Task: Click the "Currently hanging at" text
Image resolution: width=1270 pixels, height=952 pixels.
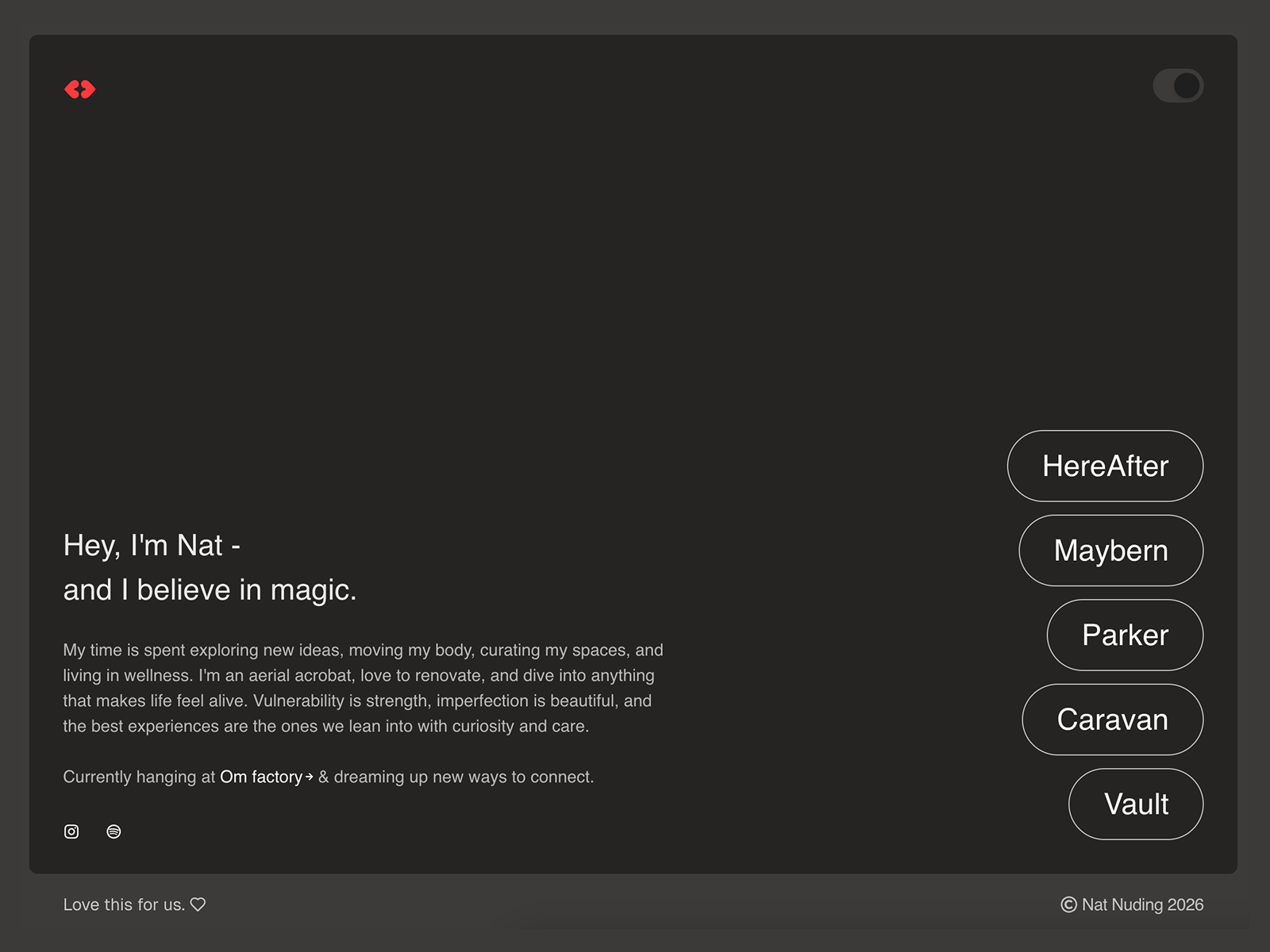Action: (139, 777)
